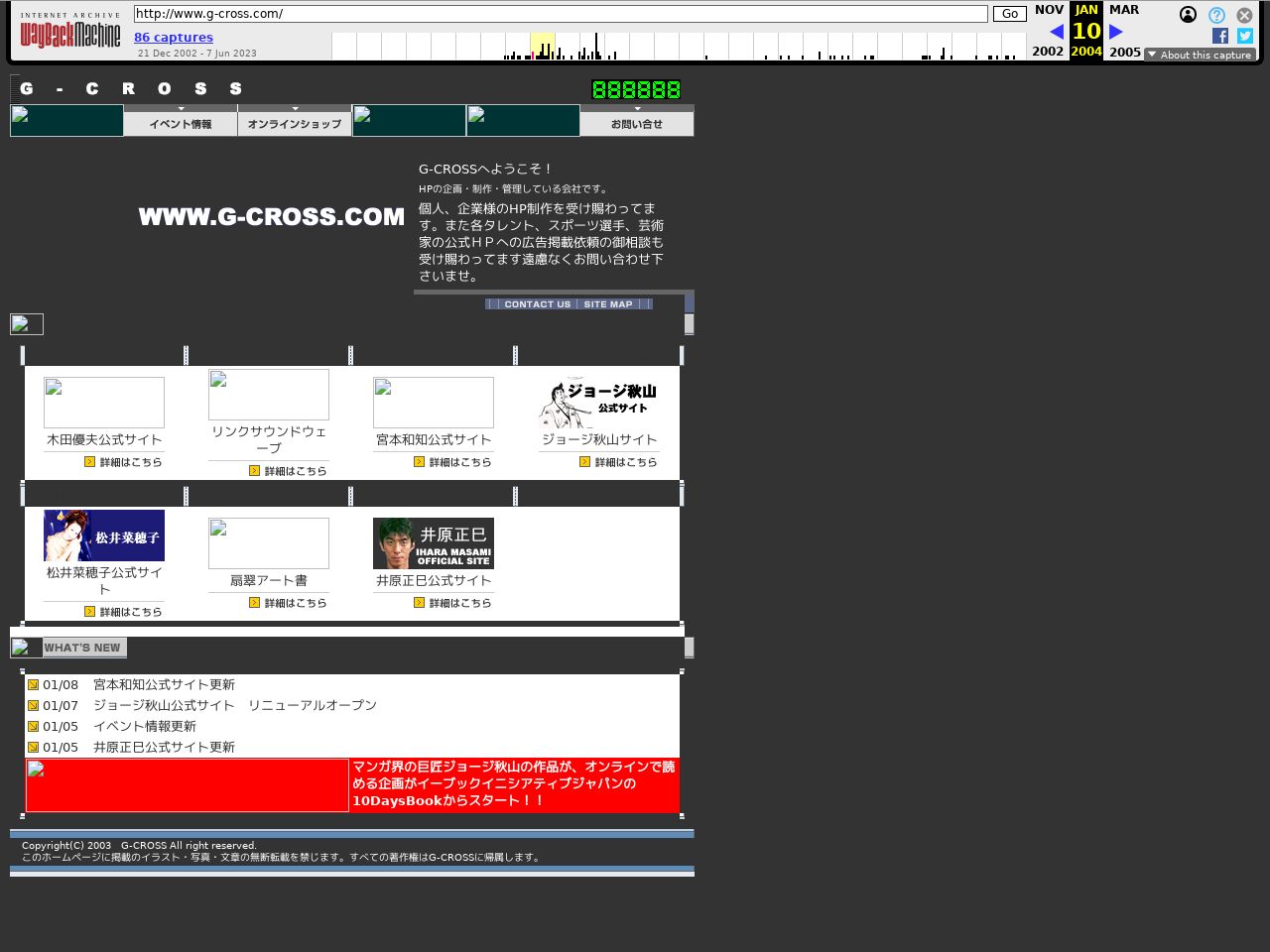Close the Wayback toolbar
This screenshot has height=952, width=1270.
point(1244,15)
